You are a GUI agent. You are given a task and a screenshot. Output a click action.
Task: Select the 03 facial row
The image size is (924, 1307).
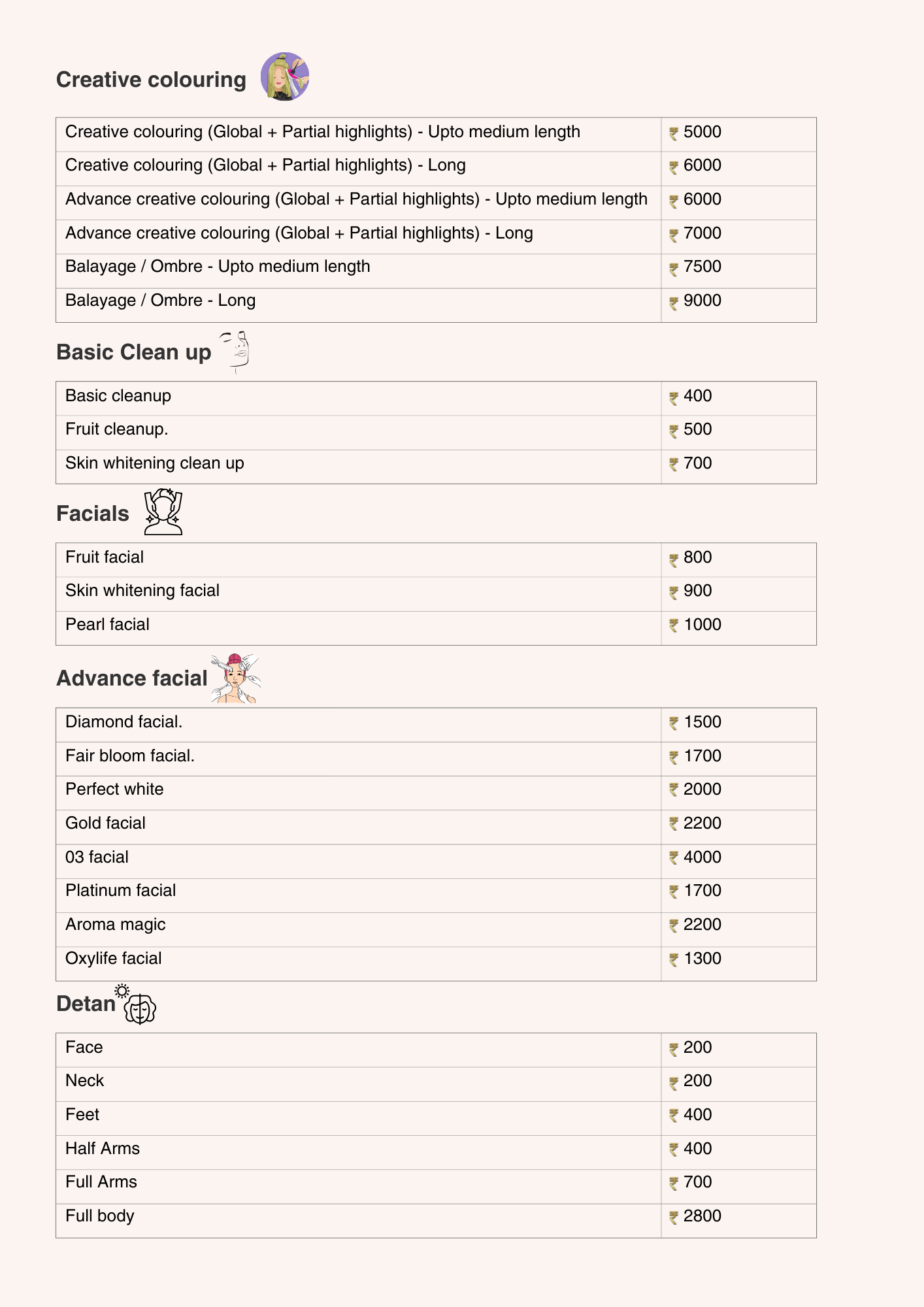97,857
